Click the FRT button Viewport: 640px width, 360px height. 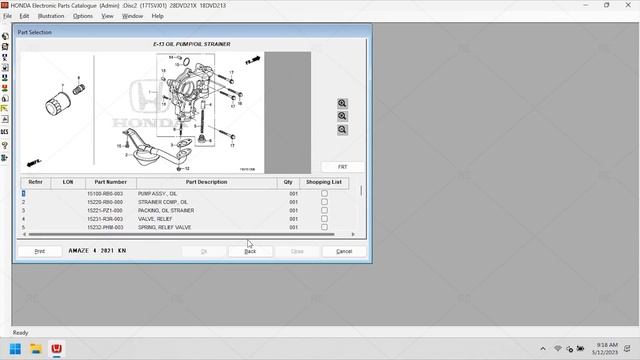342,167
